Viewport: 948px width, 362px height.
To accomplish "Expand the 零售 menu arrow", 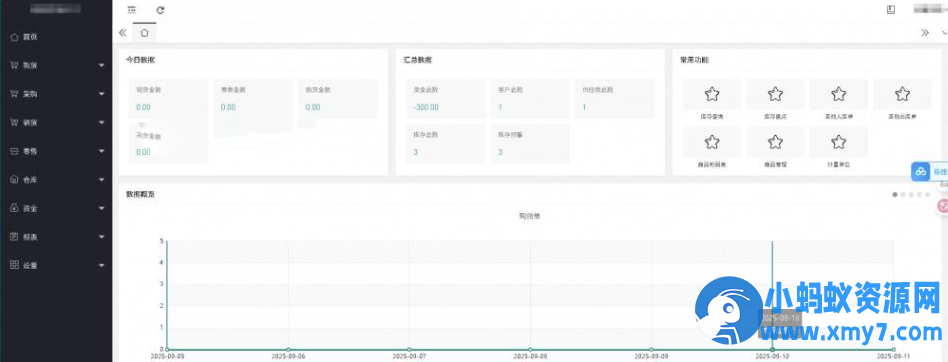I will 102,151.
